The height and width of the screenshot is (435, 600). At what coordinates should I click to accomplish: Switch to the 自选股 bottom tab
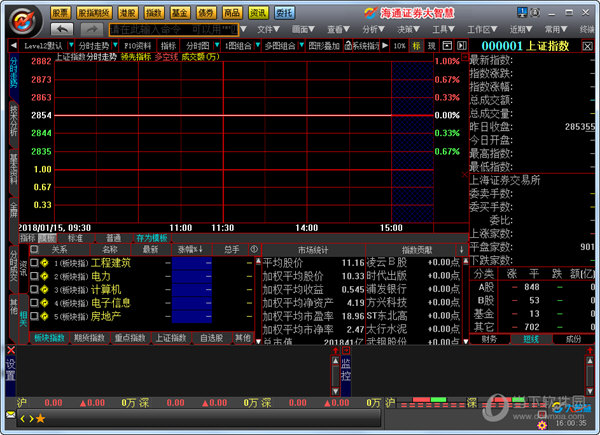pos(211,338)
